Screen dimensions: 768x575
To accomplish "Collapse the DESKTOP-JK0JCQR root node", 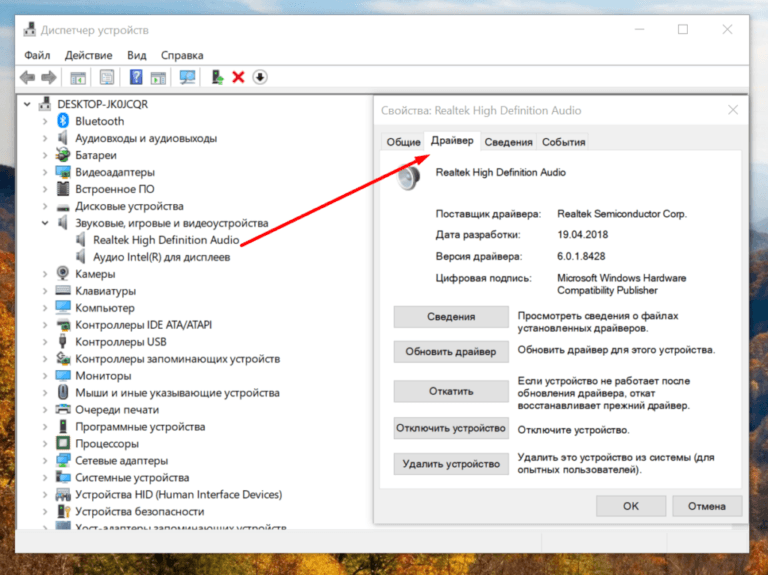I will click(27, 104).
